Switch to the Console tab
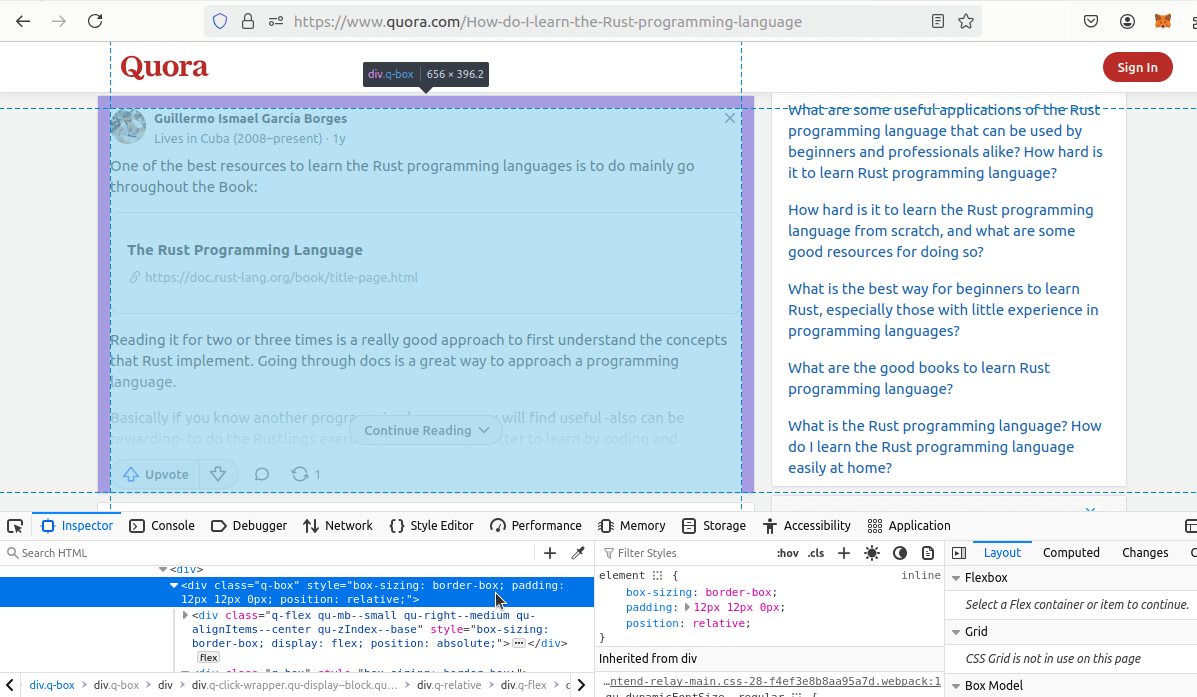The height and width of the screenshot is (697, 1197). (x=162, y=526)
